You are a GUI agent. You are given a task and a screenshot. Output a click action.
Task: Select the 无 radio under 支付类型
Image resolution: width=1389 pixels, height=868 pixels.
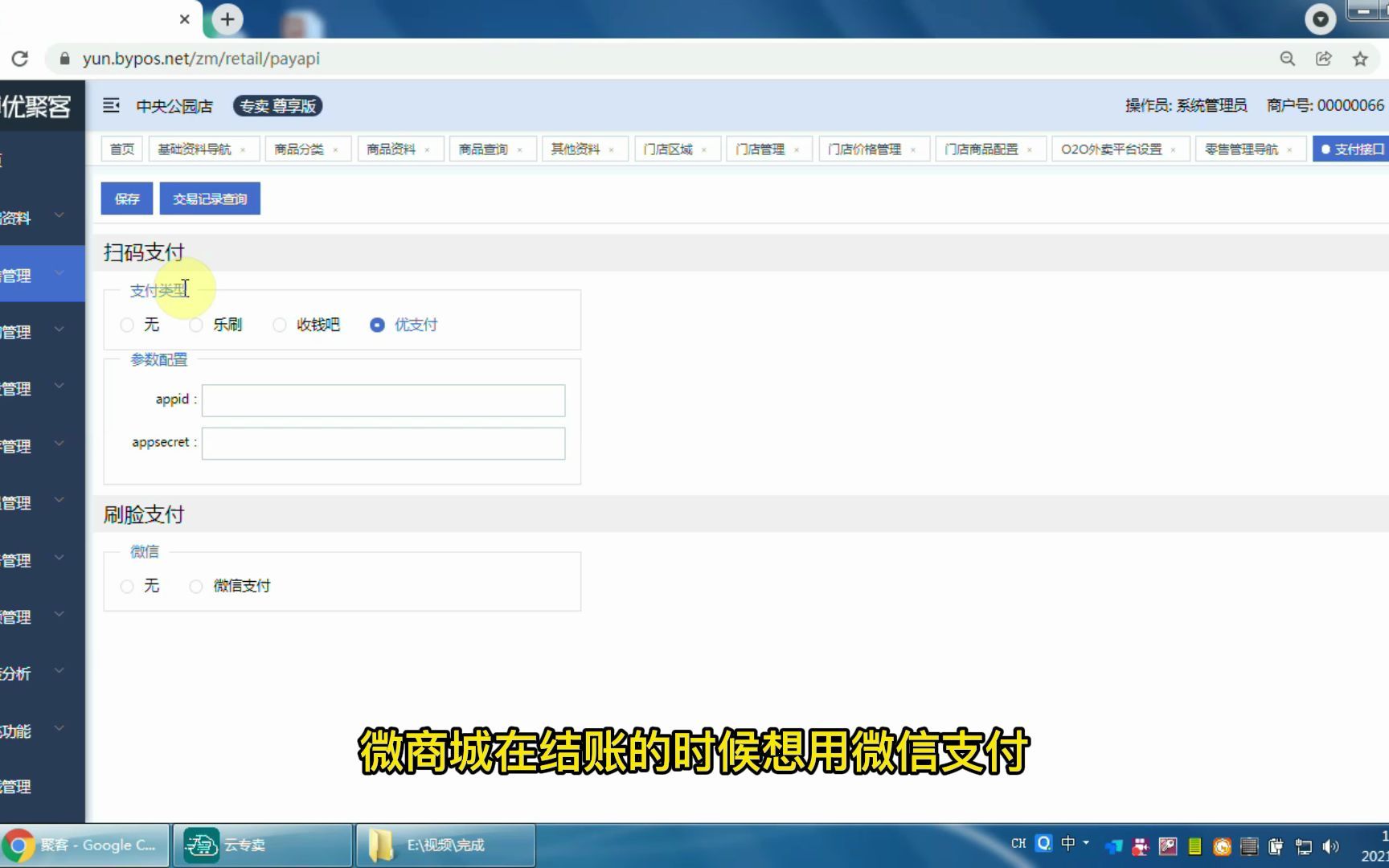coord(127,325)
